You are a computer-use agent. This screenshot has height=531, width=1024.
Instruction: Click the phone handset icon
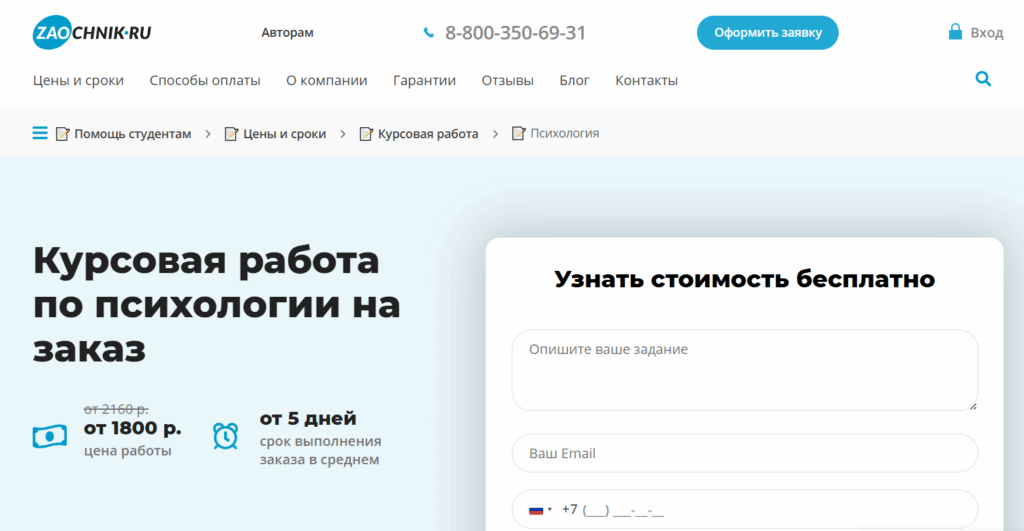(x=428, y=32)
